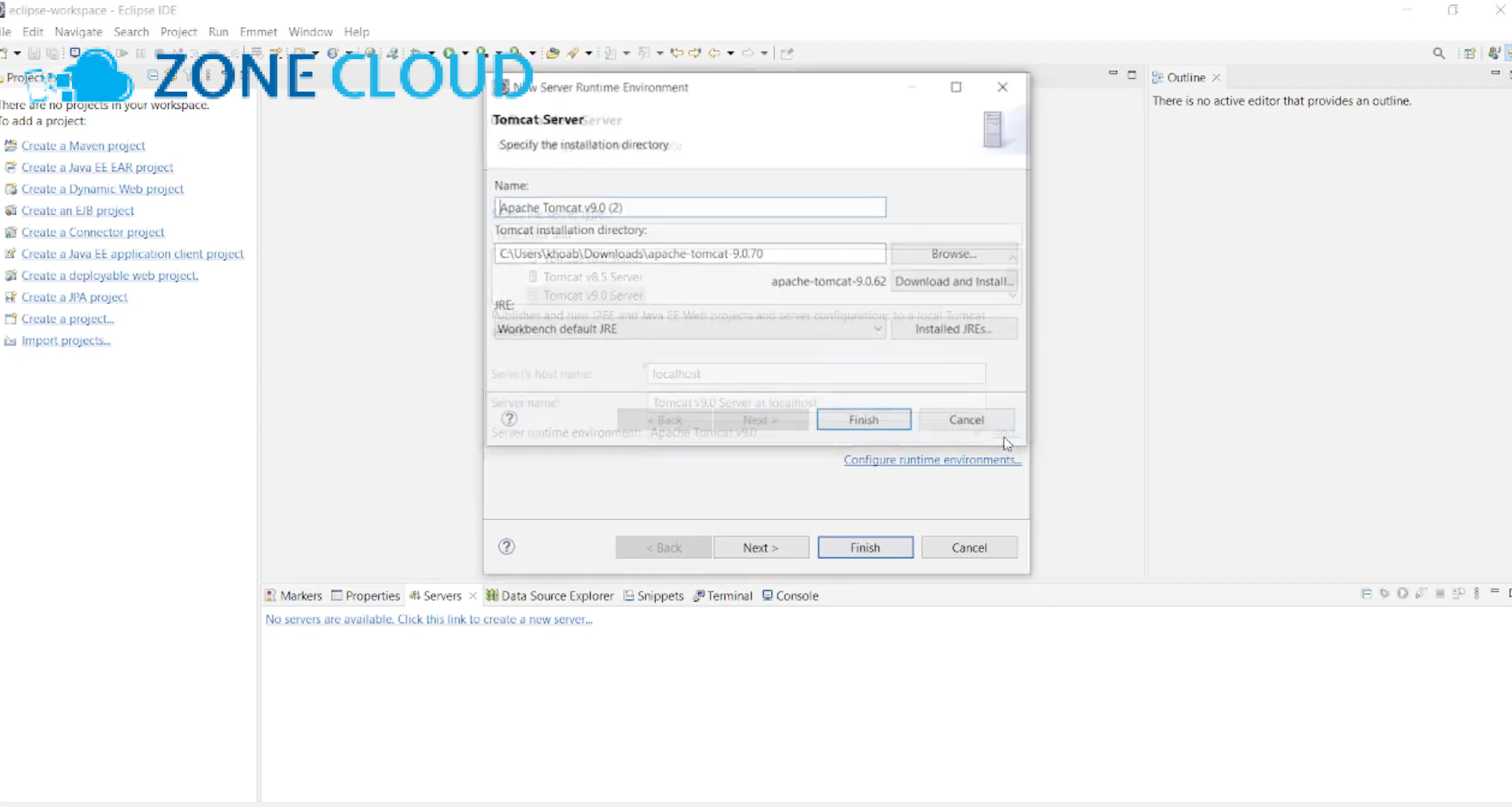This screenshot has height=807, width=1512.
Task: Click the help question mark in the server wizard
Action: (x=506, y=546)
